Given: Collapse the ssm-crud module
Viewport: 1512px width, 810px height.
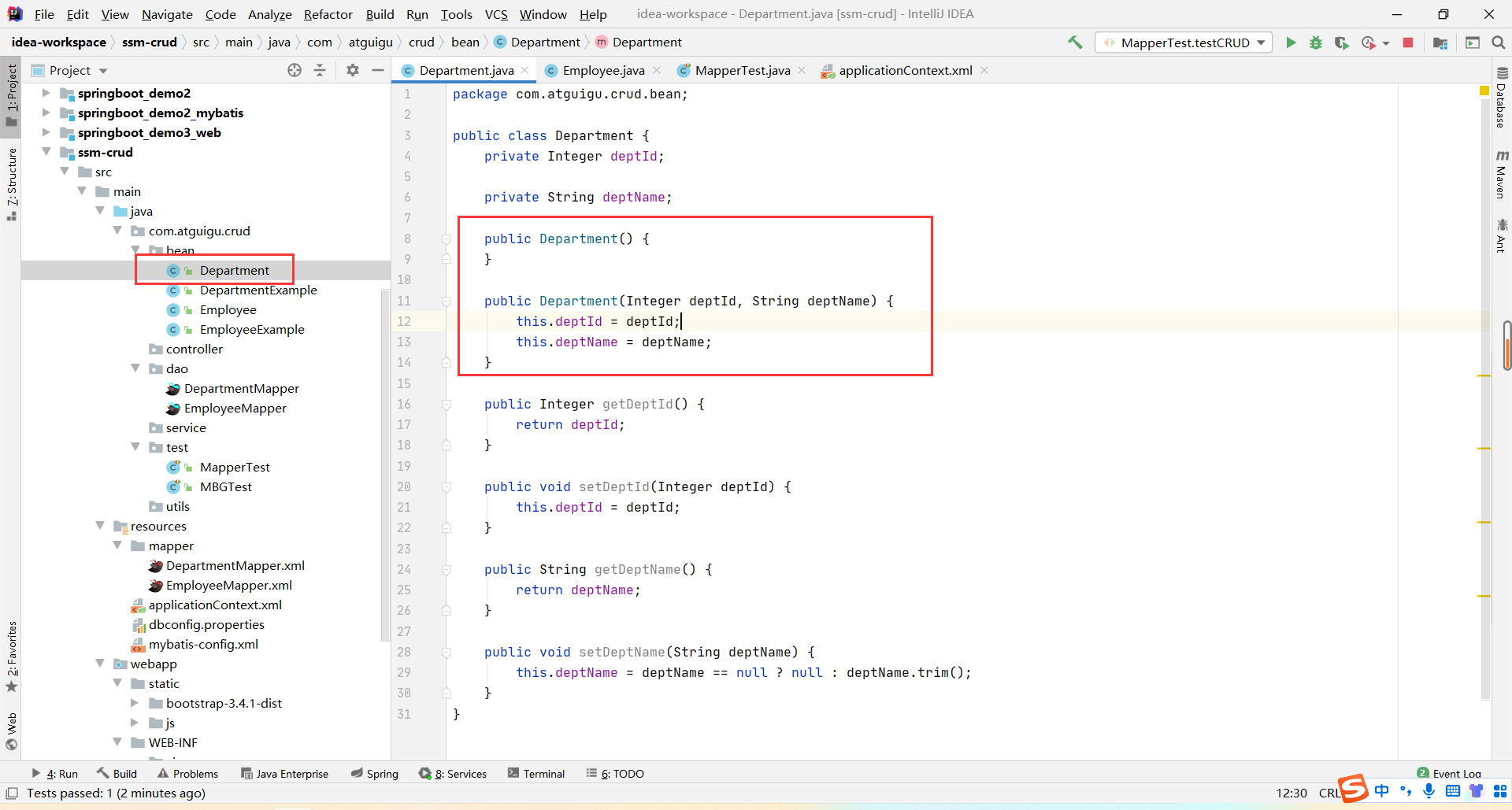Looking at the screenshot, I should pos(46,151).
